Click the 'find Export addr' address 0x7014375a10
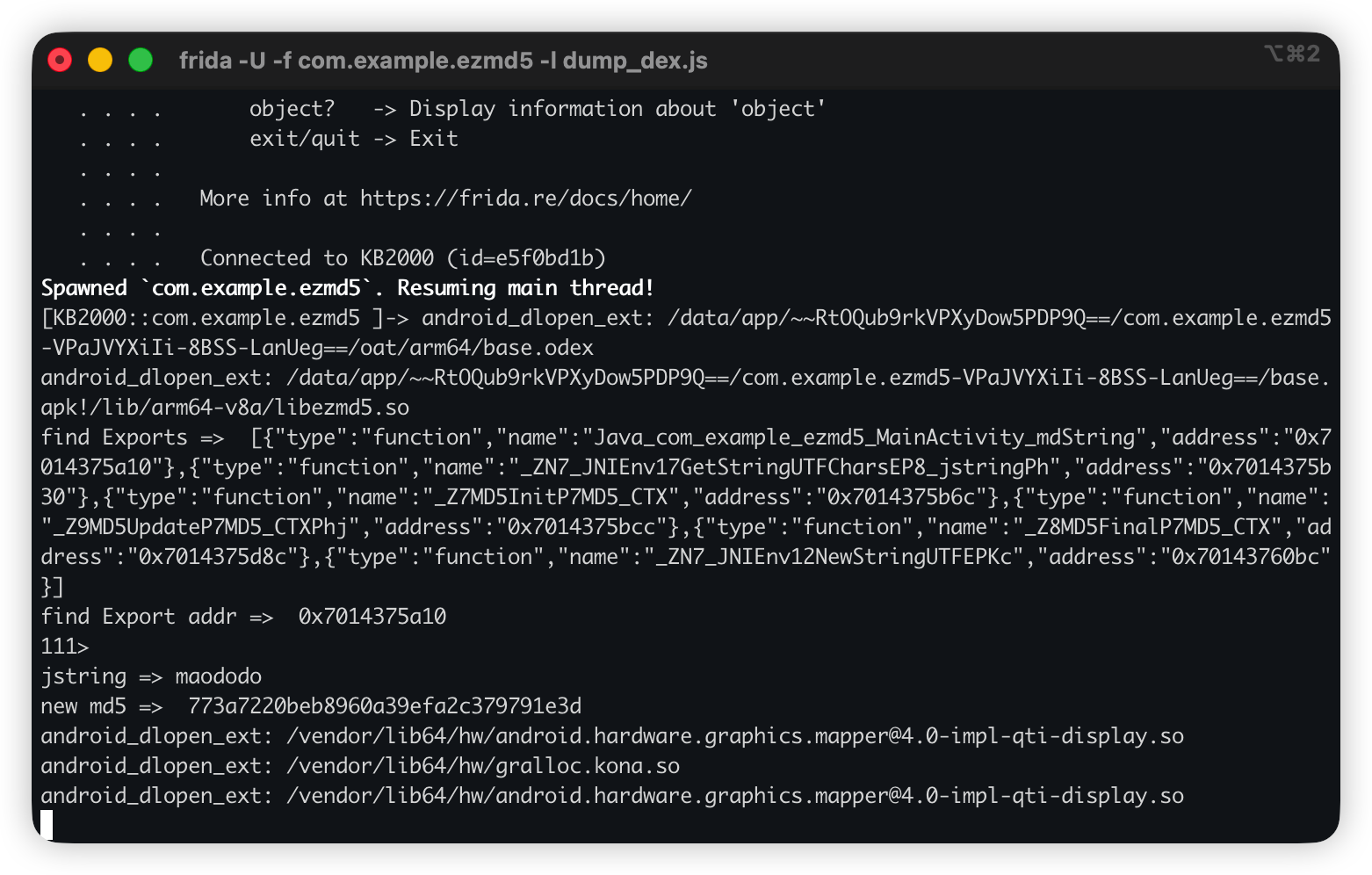 (372, 617)
